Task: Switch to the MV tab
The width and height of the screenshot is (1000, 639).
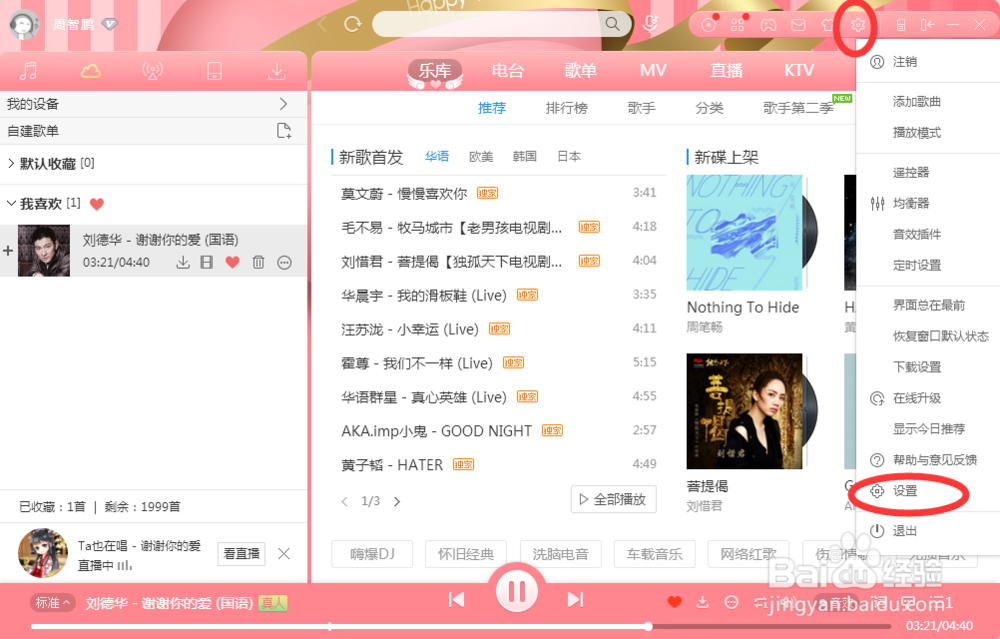Action: (x=653, y=70)
